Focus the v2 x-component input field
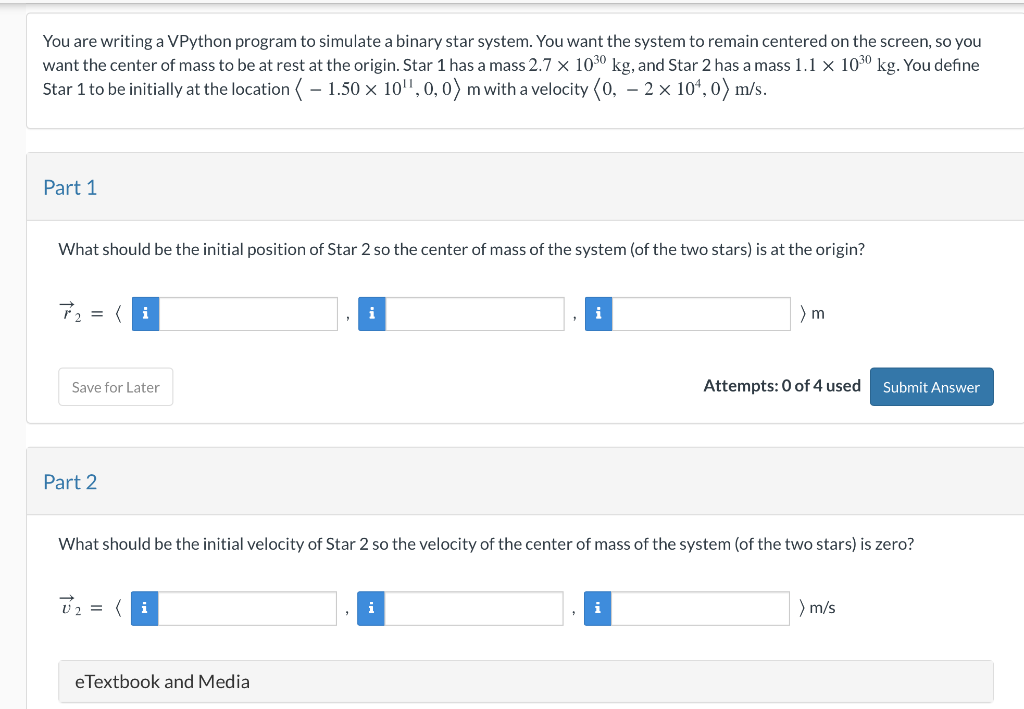1024x709 pixels. (247, 608)
